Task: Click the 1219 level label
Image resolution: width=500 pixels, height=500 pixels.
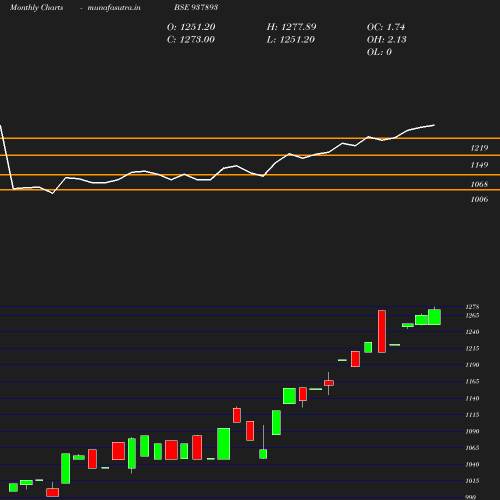Action: (479, 148)
